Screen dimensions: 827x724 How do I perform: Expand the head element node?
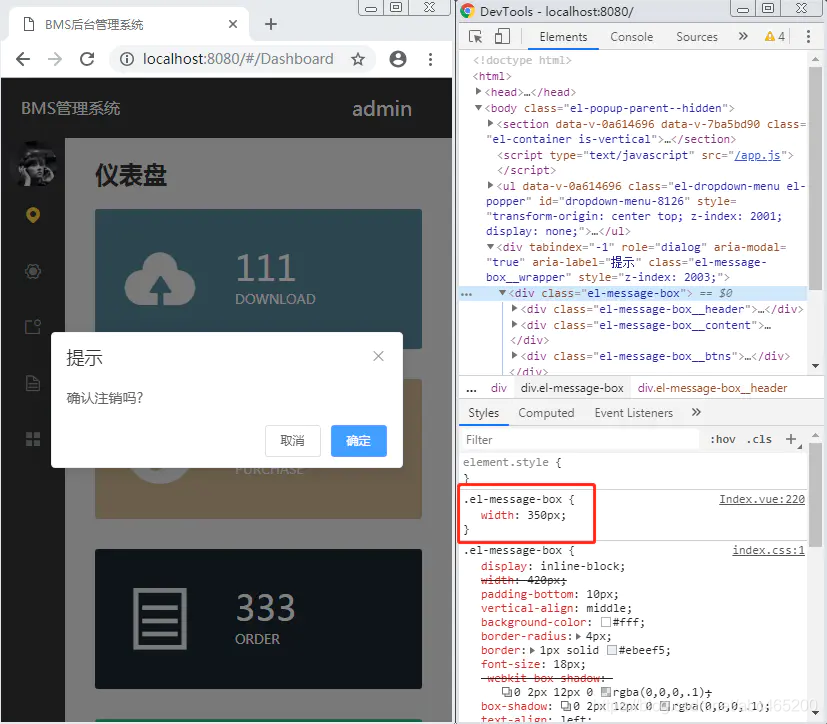point(478,92)
